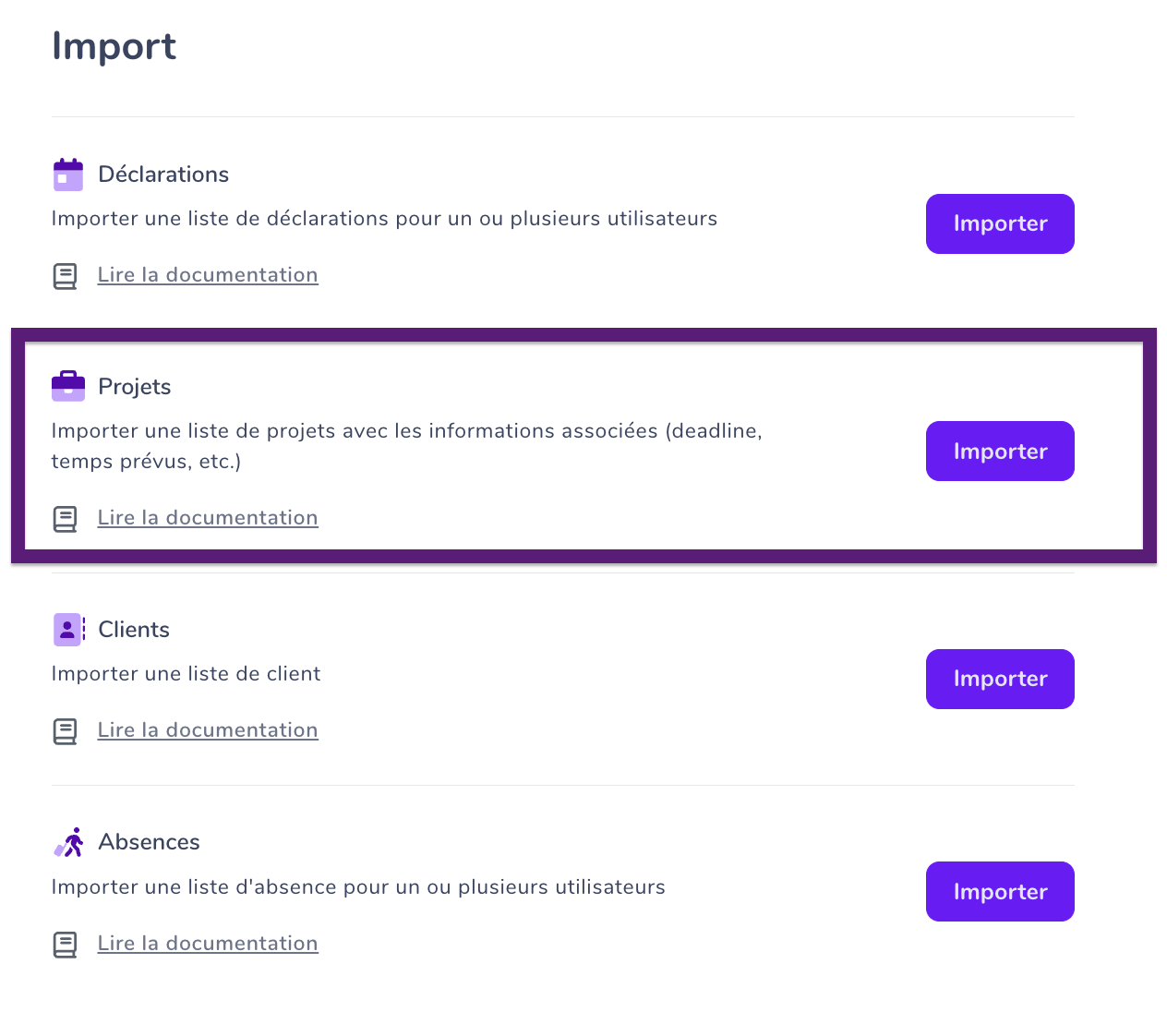This screenshot has width=1167, height=1036.
Task: Open Lire la documentation for Déclarations
Action: click(208, 275)
